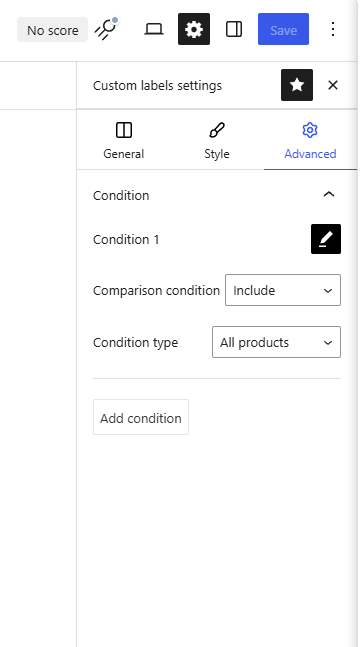Viewport: 360px width, 647px height.
Task: Click the Condition 1 edit pencil icon
Action: pyautogui.click(x=326, y=239)
